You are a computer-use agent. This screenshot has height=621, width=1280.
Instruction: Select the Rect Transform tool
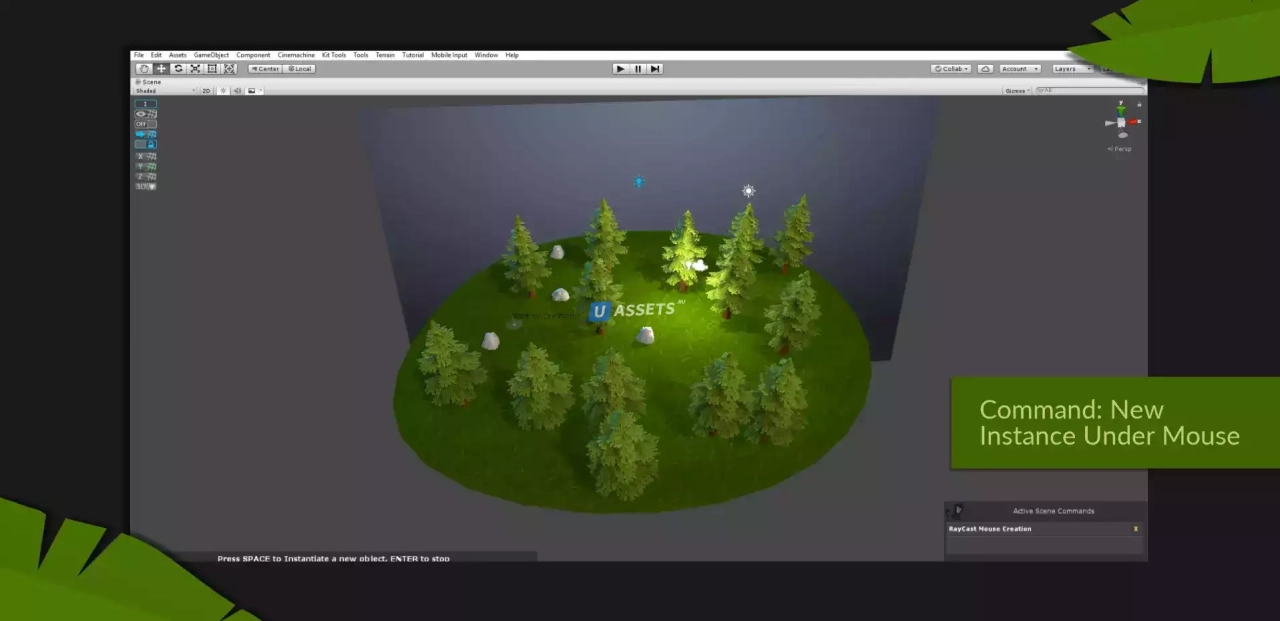[x=212, y=69]
